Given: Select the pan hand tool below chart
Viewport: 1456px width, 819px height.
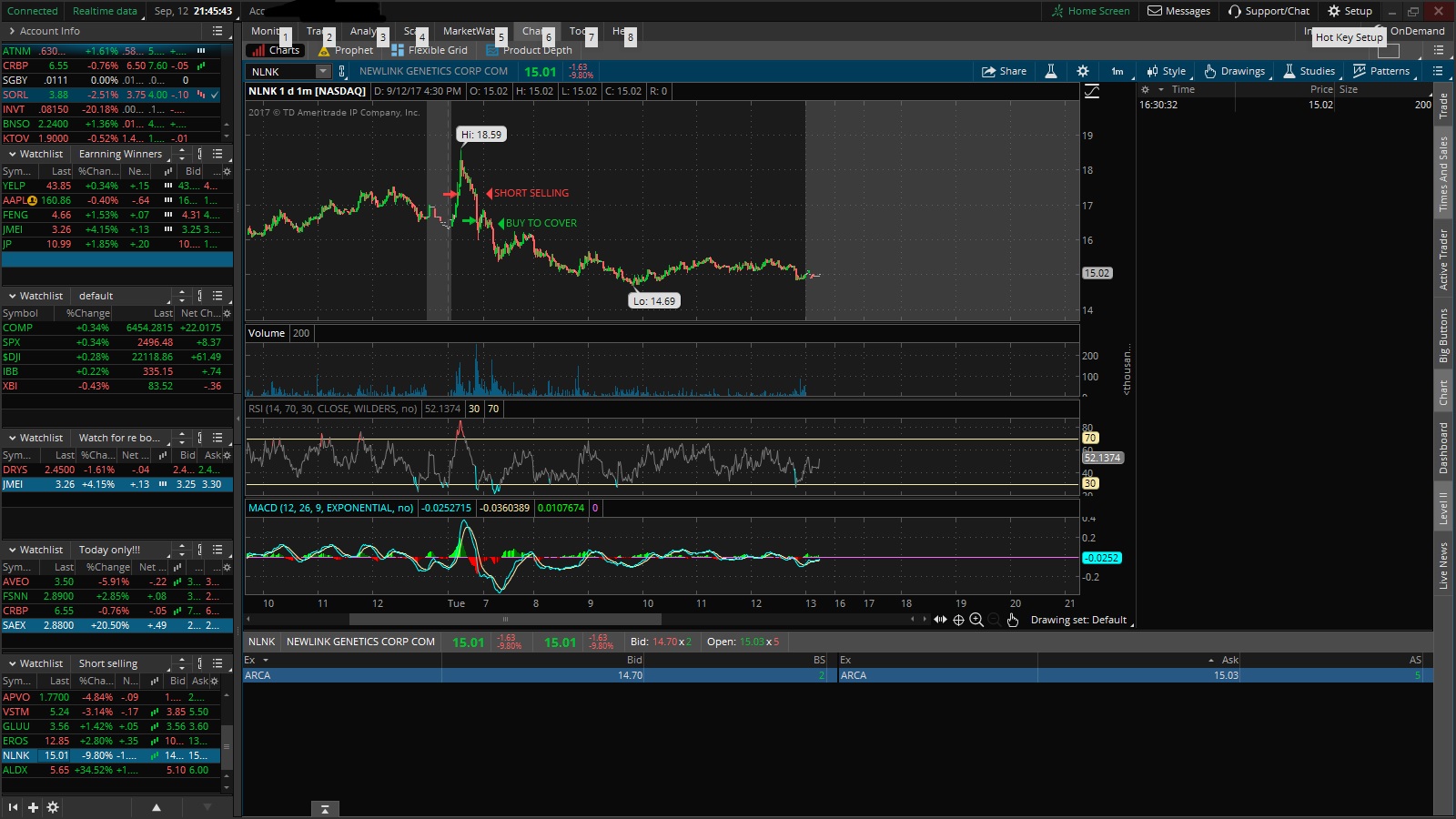Looking at the screenshot, I should coord(1013,620).
